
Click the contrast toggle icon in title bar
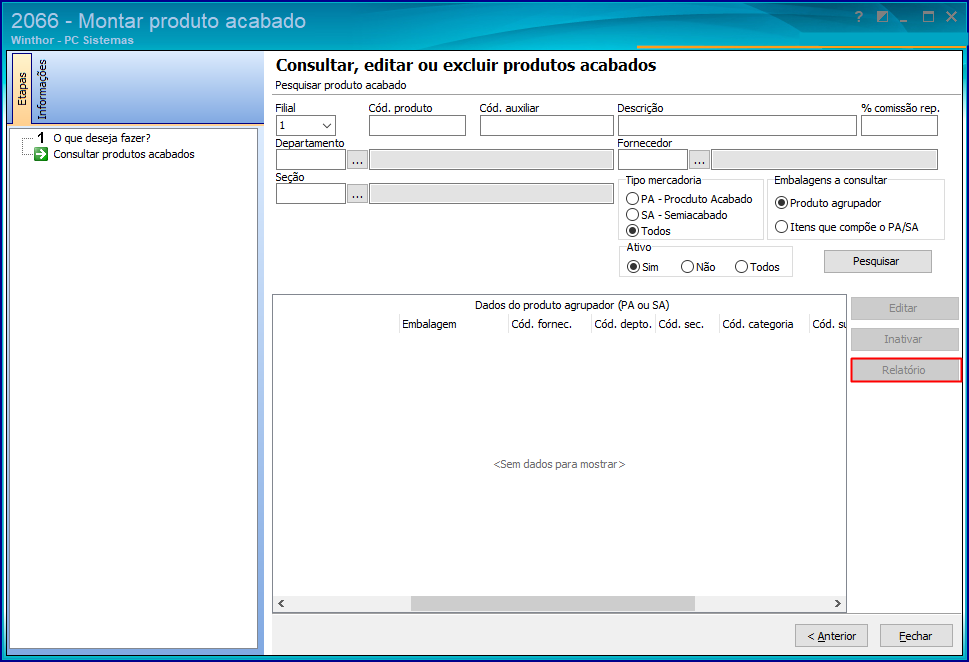[x=882, y=17]
